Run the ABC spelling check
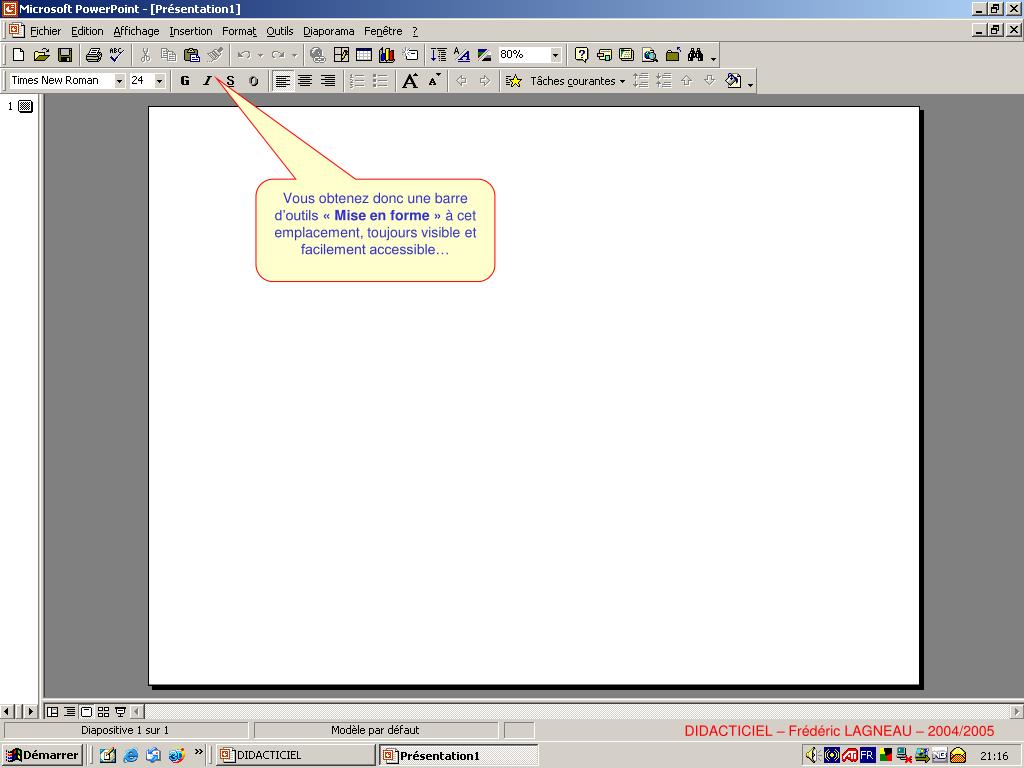 [x=117, y=55]
